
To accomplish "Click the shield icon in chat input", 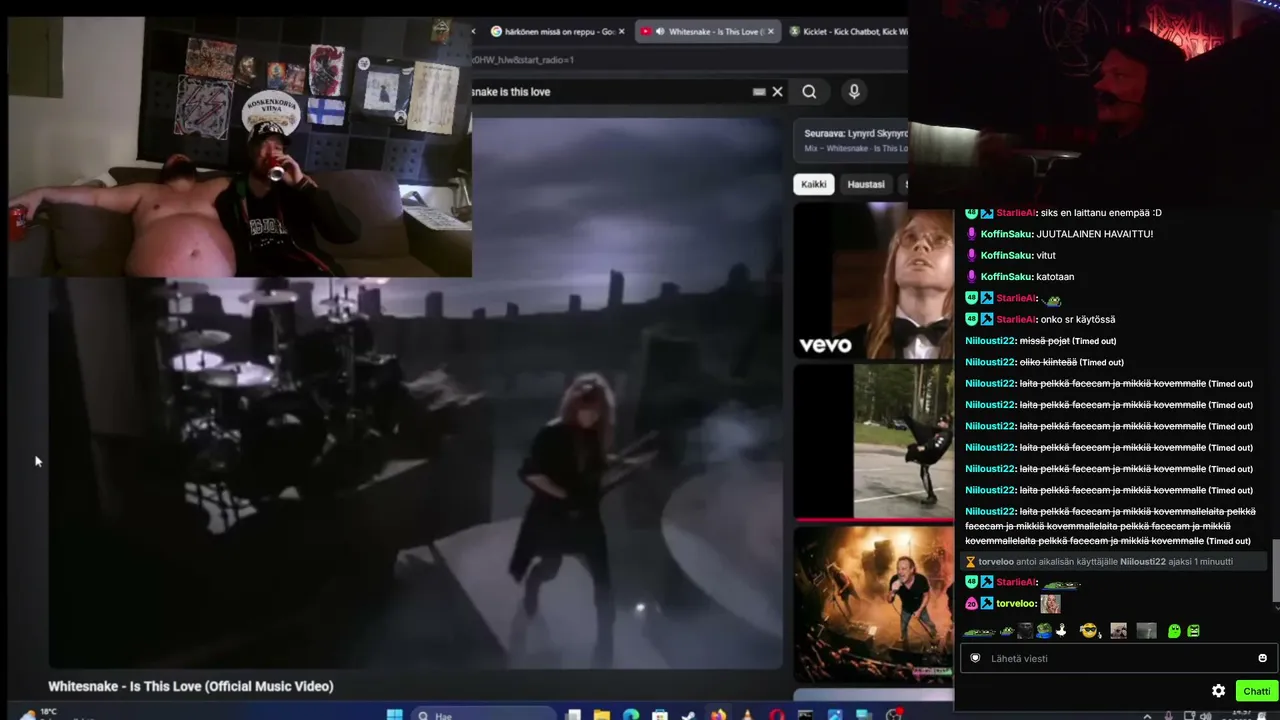I will coord(975,658).
